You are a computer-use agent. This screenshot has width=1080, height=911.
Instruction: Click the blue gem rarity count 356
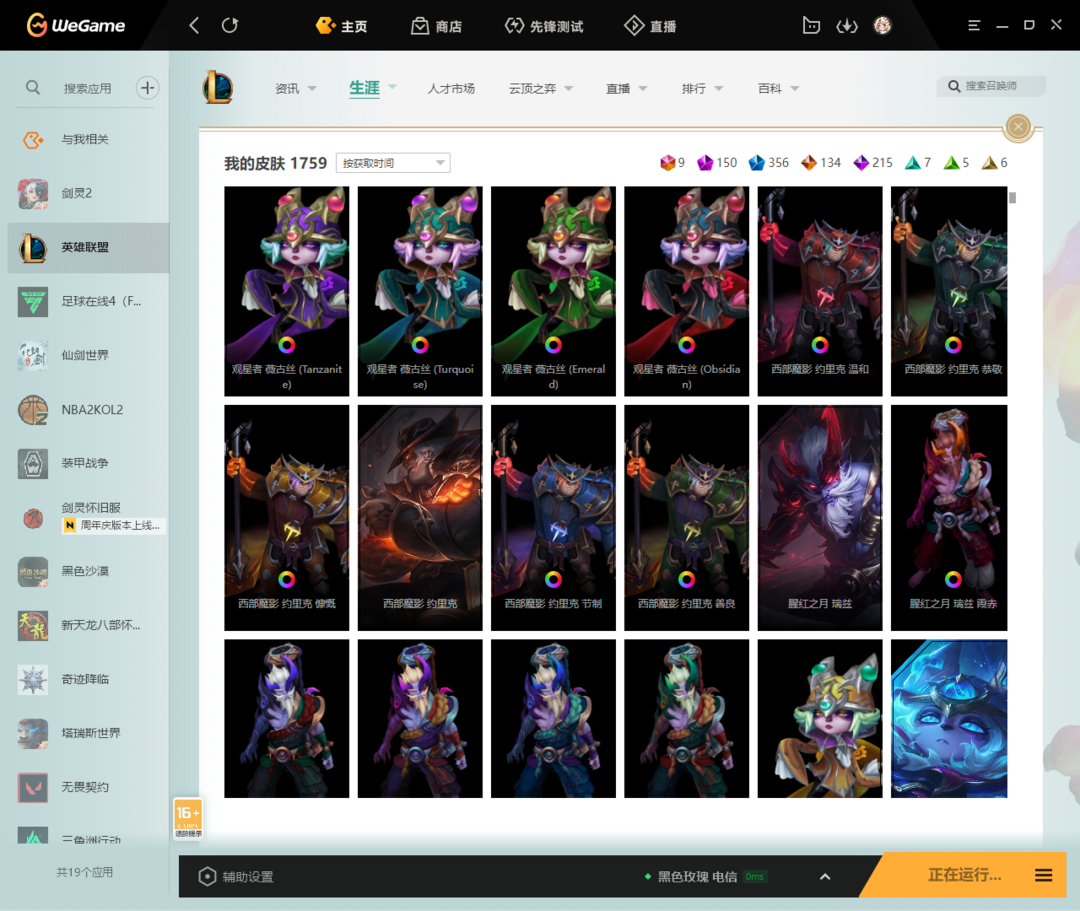pyautogui.click(x=769, y=163)
